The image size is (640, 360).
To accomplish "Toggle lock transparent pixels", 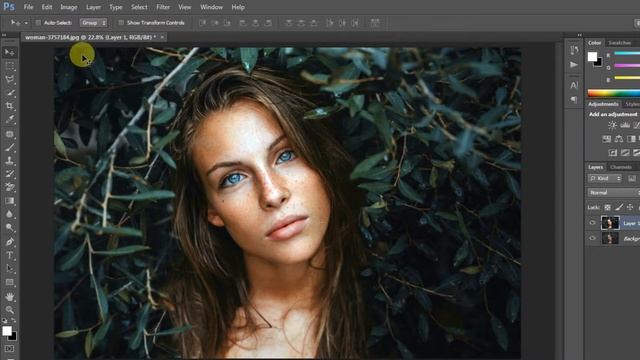I will tap(607, 207).
